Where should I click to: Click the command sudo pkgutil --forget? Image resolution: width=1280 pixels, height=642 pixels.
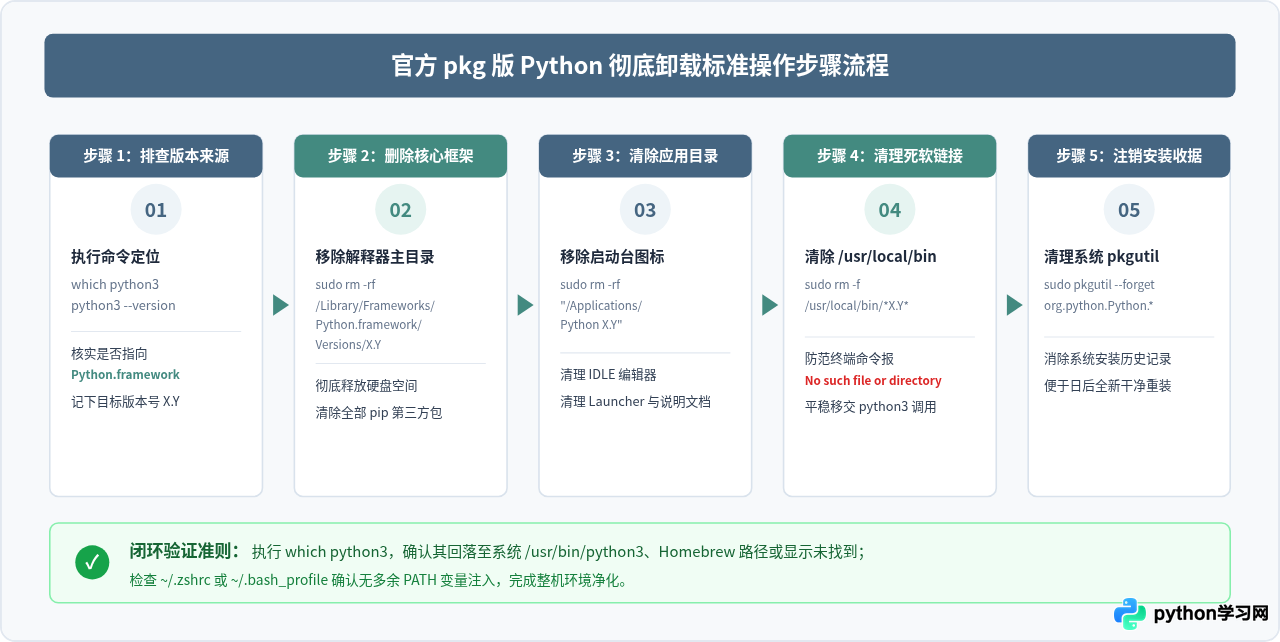(1099, 285)
